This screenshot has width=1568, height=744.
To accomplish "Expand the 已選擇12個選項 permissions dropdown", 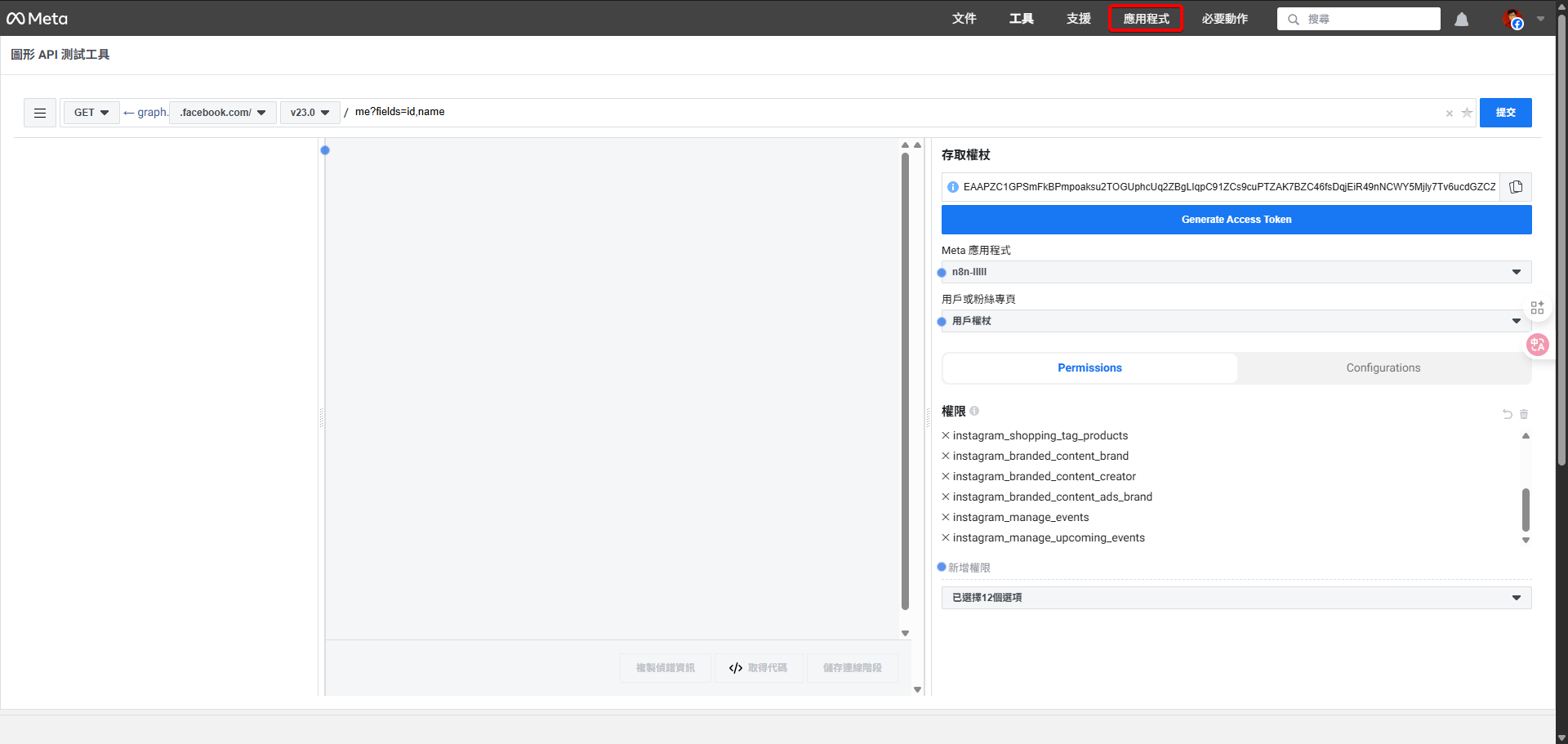I will (1236, 597).
